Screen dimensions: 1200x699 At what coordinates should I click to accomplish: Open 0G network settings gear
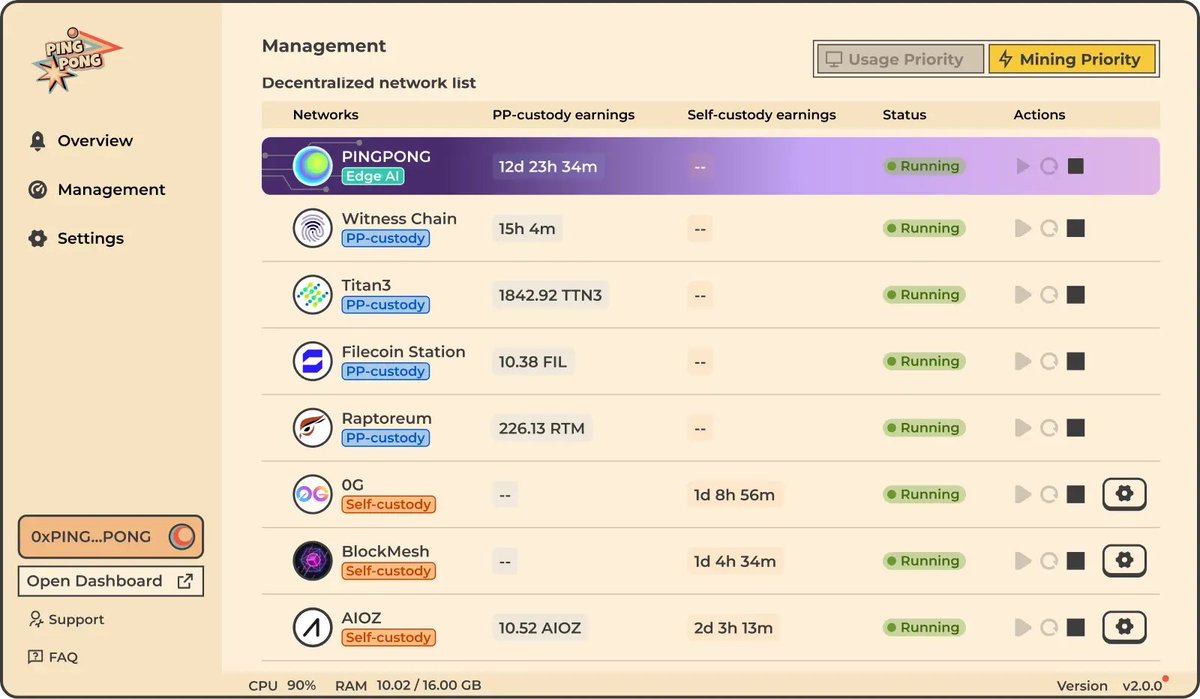[x=1124, y=494]
